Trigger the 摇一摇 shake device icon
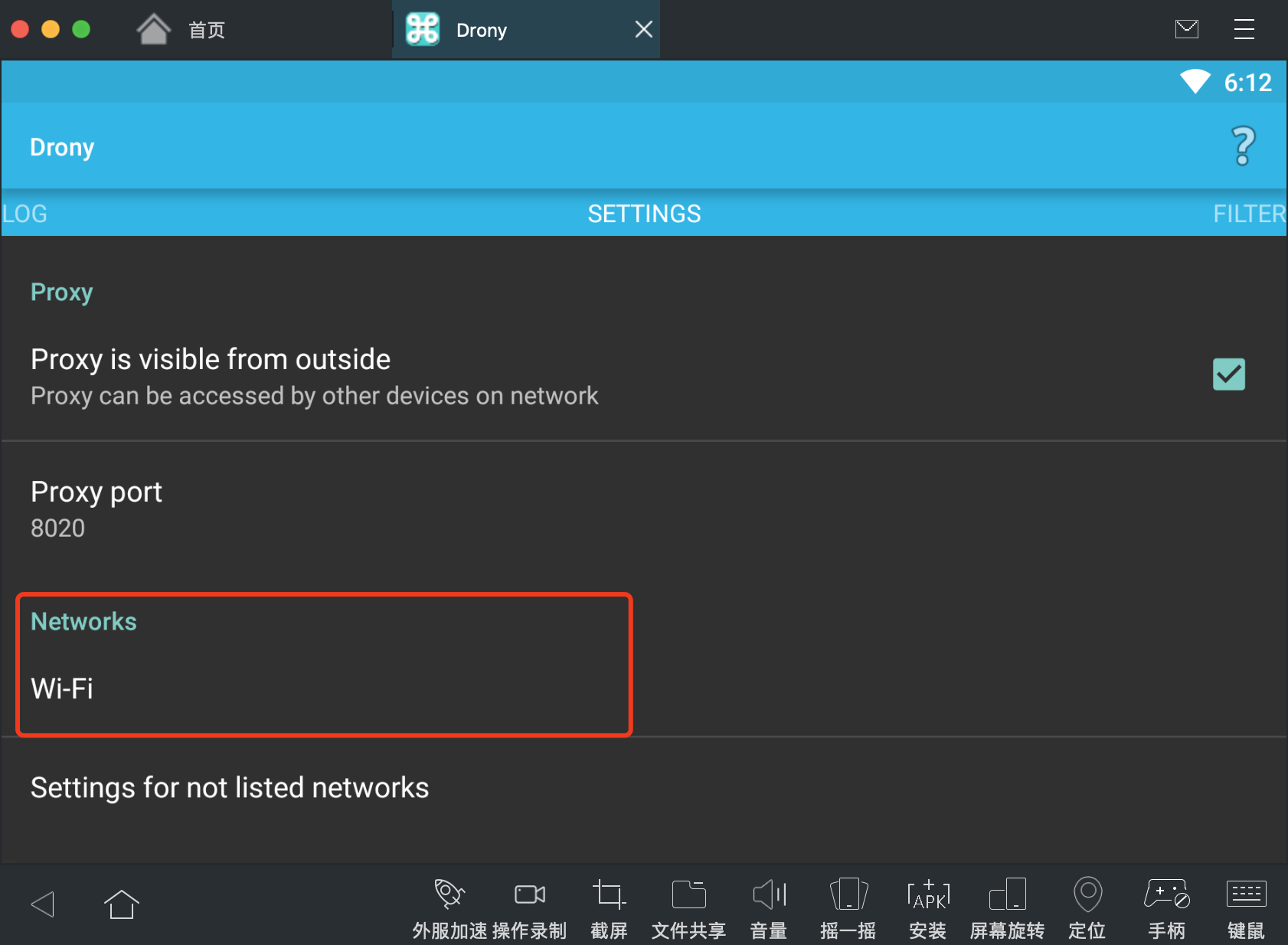Image resolution: width=1288 pixels, height=945 pixels. click(x=848, y=894)
